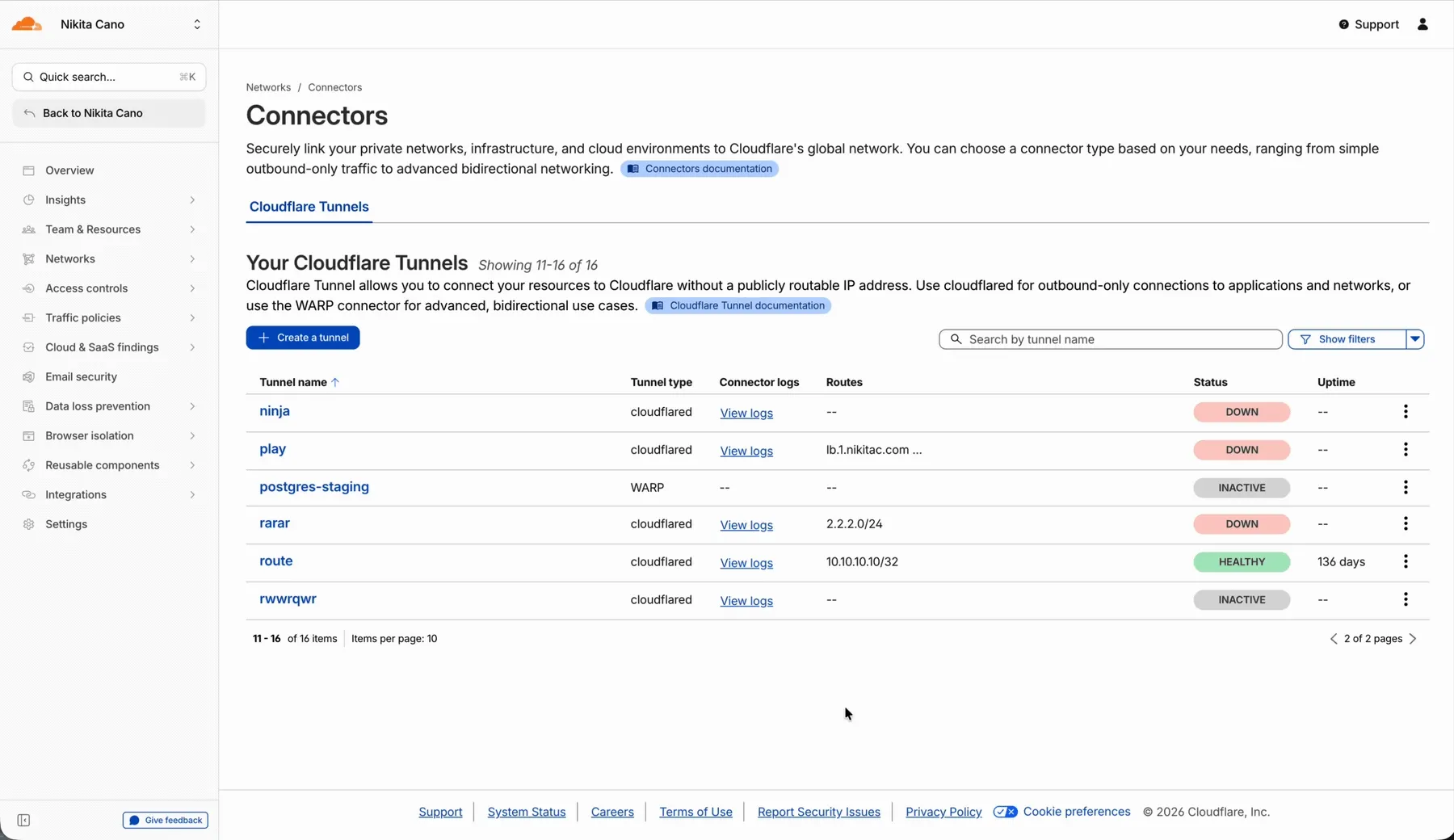The width and height of the screenshot is (1454, 840).
Task: Open the kebab menu on ninja row
Action: coord(1406,412)
